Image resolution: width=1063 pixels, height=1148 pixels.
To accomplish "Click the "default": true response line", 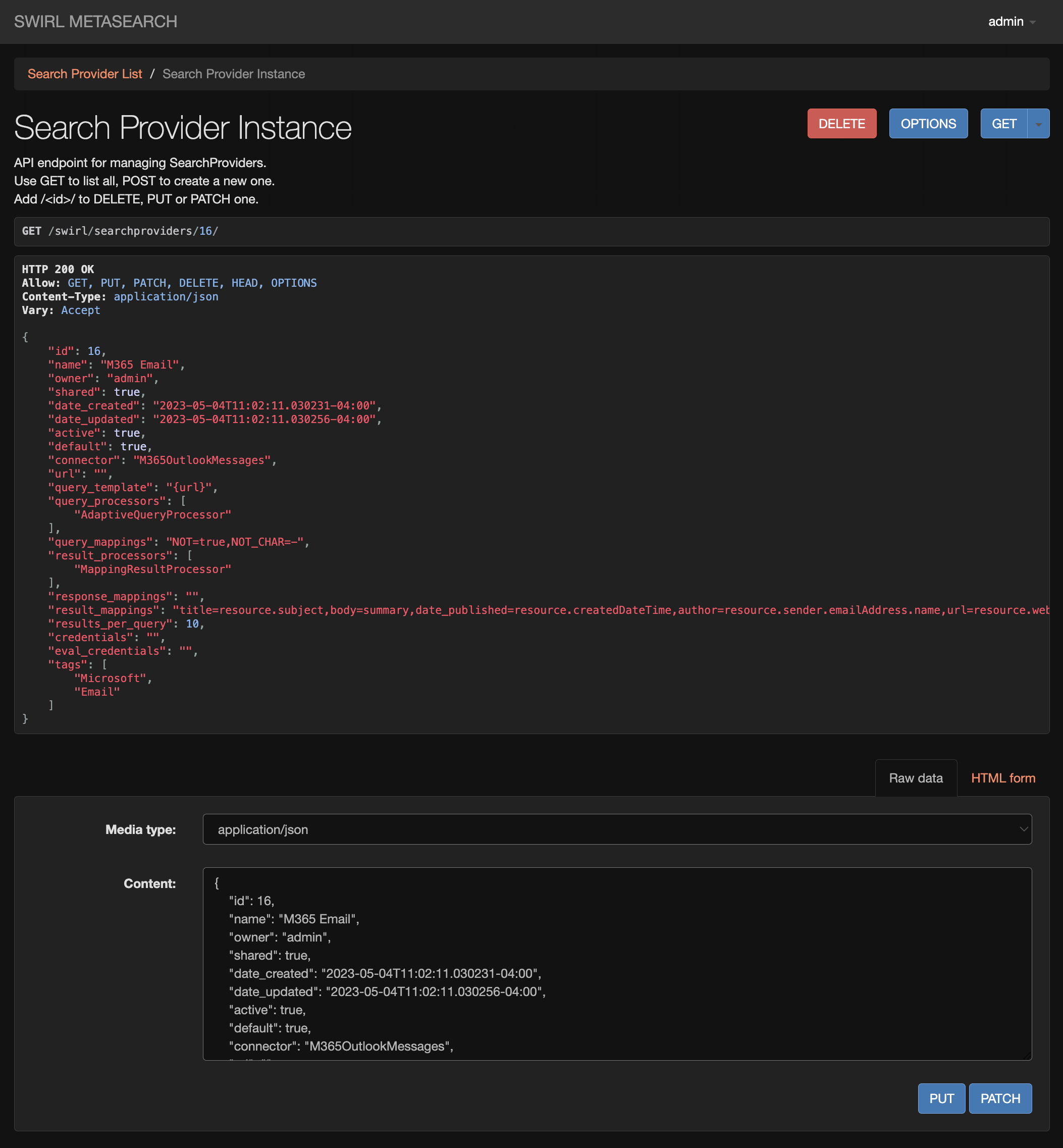I will pyautogui.click(x=100, y=447).
